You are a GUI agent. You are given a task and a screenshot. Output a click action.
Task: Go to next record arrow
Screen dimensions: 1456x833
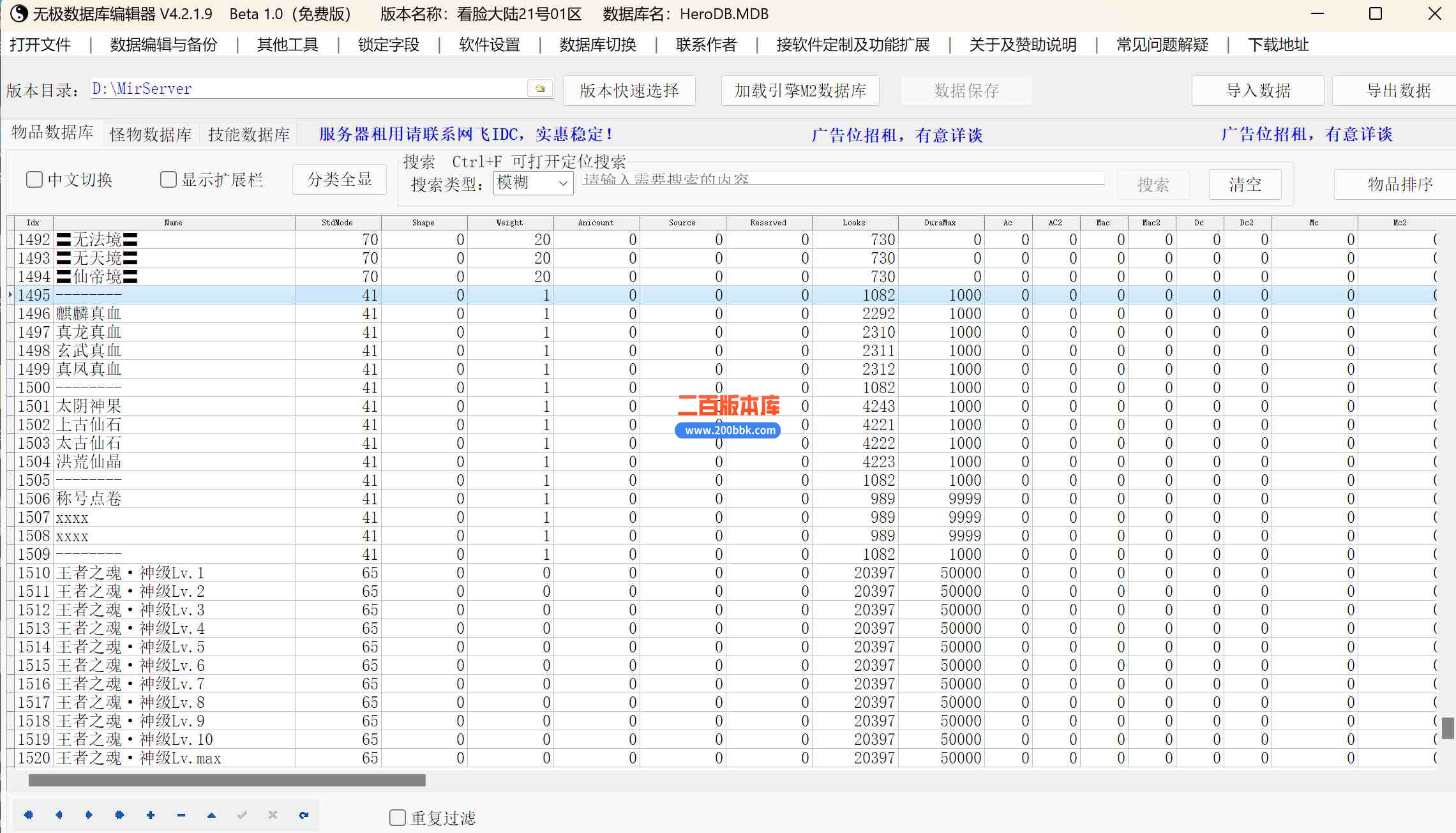tap(89, 814)
